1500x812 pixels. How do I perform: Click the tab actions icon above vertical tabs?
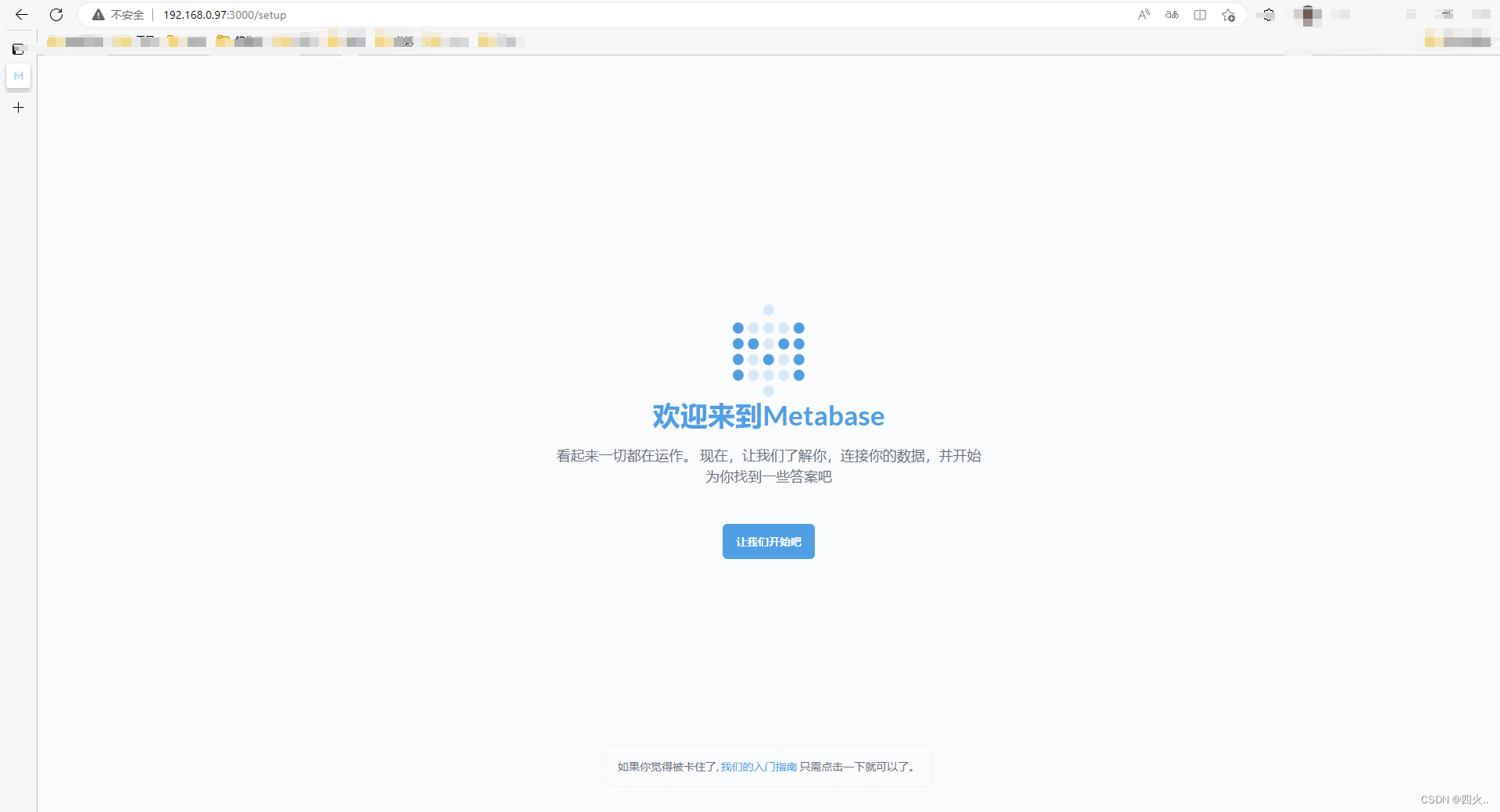click(18, 48)
